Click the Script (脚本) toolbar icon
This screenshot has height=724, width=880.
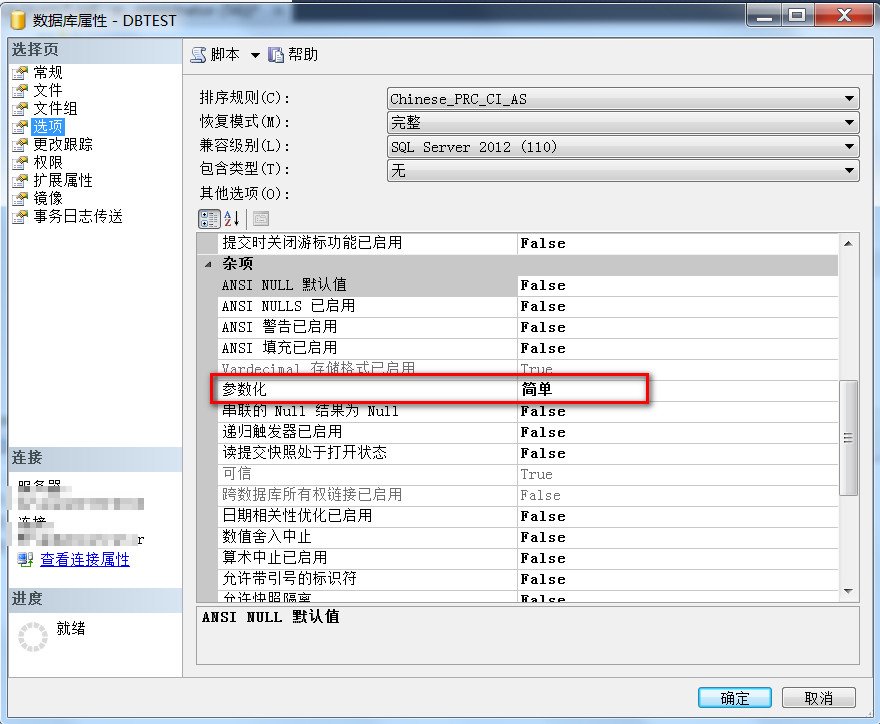pyautogui.click(x=198, y=55)
